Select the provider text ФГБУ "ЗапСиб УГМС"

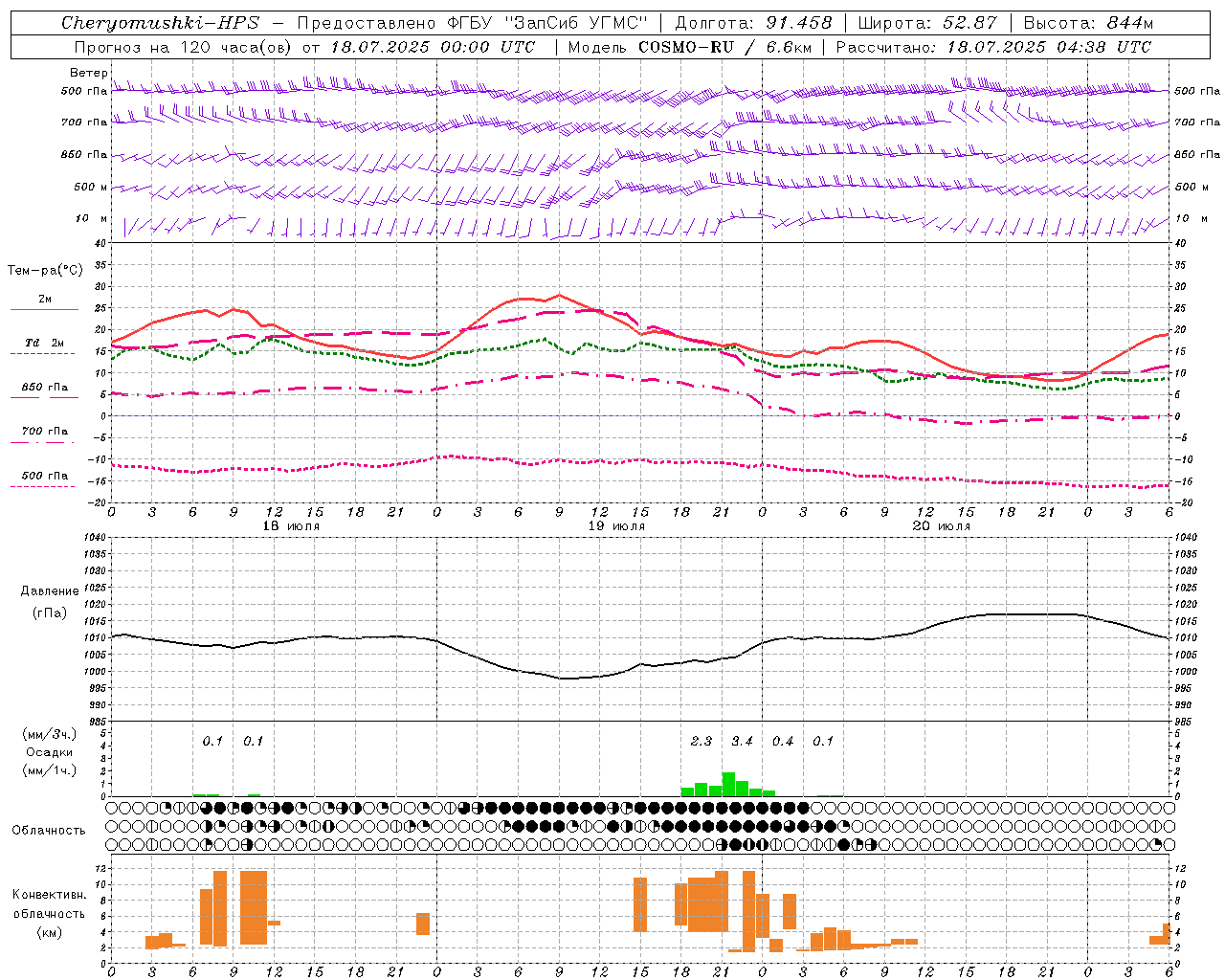tap(546, 23)
